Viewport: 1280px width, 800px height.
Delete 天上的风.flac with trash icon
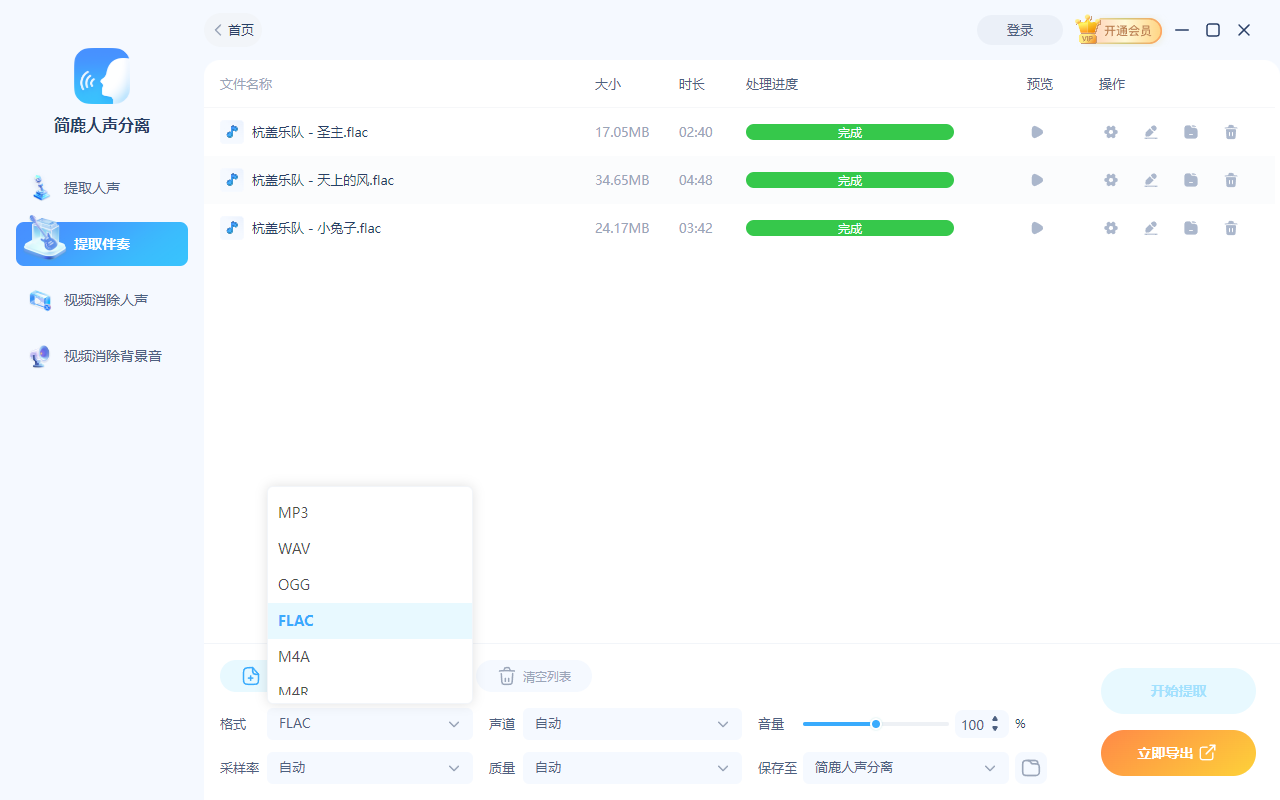pos(1231,180)
